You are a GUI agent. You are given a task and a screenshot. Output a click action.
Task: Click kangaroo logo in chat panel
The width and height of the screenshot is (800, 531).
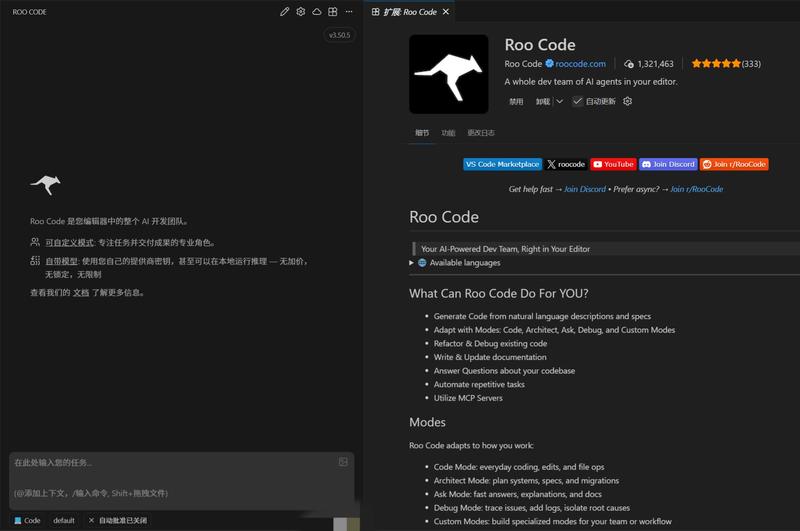coord(46,185)
